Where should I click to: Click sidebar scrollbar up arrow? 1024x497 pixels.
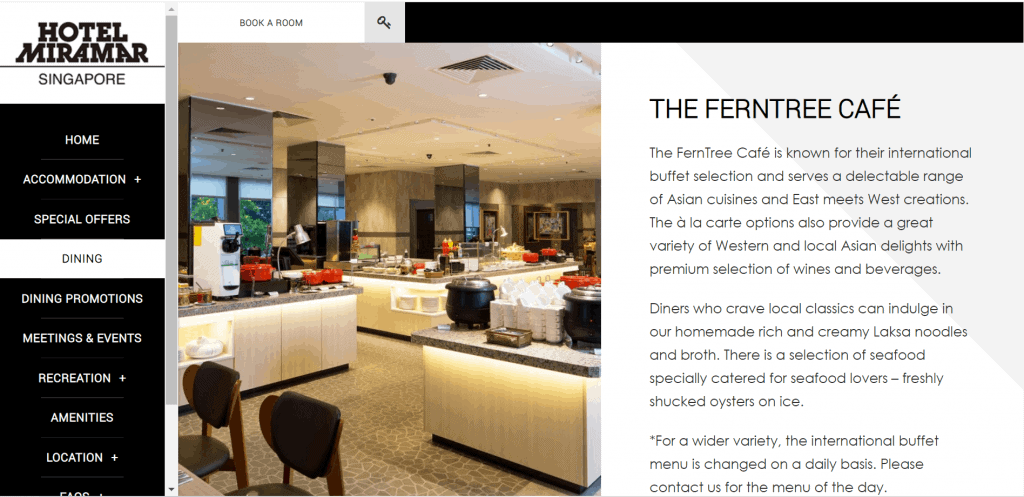(x=171, y=9)
